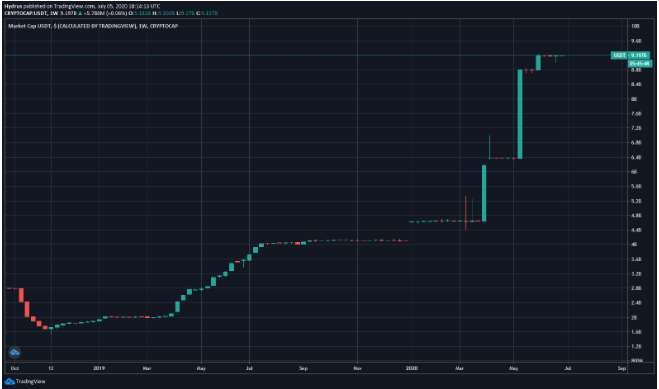Click the candle countdown timer label
659x389 pixels.
(x=639, y=63)
